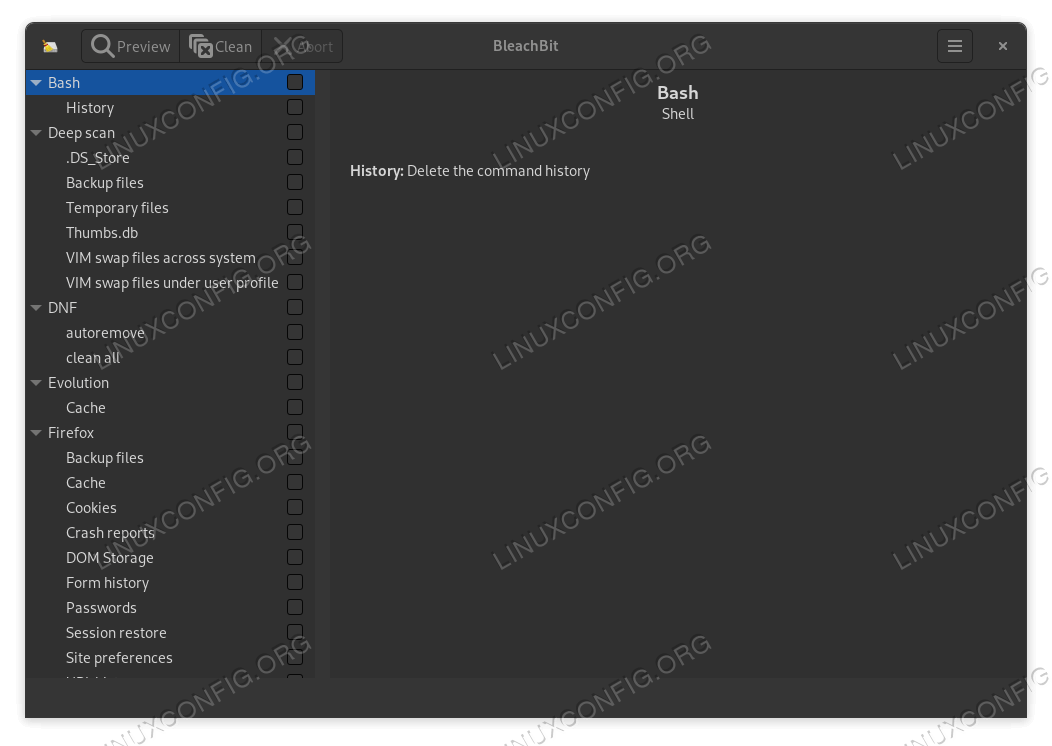The image size is (1052, 746).
Task: Select the Firefox row label
Action: [70, 433]
